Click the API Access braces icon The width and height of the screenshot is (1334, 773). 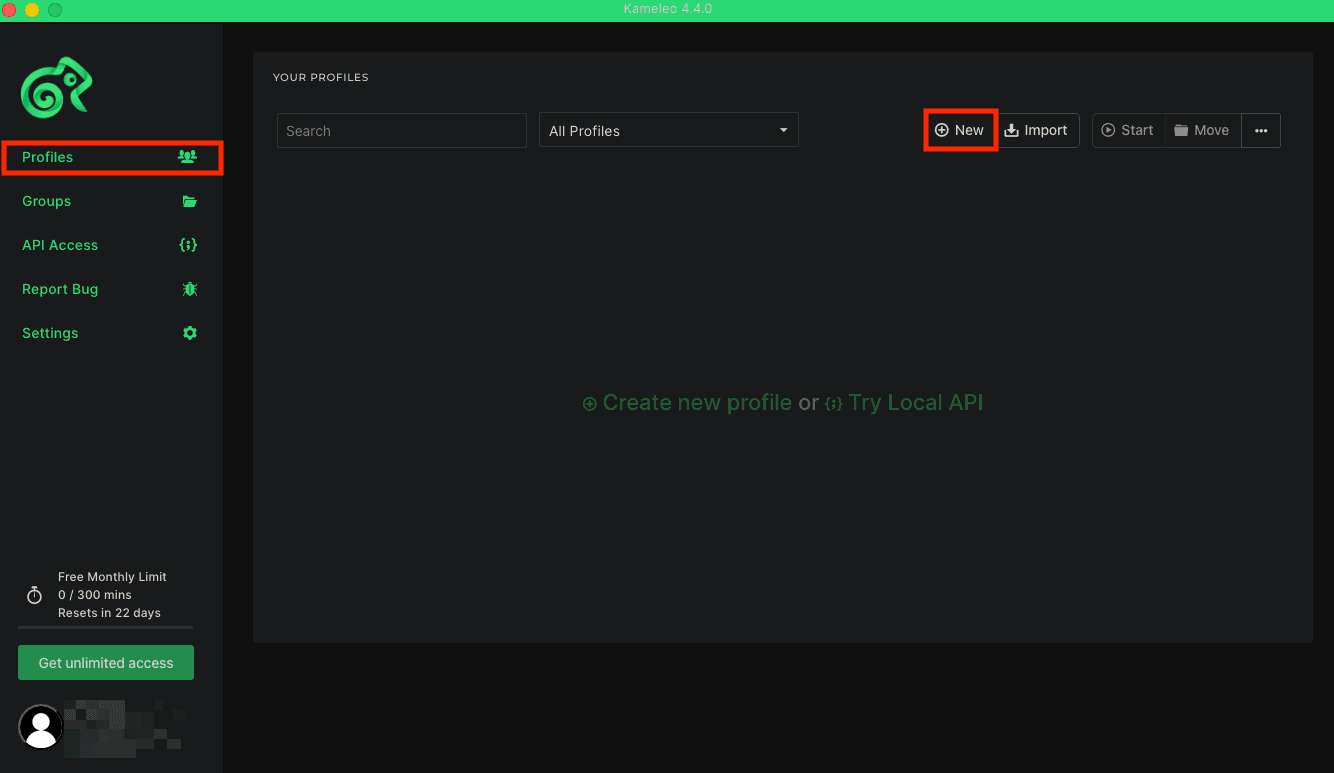(189, 245)
